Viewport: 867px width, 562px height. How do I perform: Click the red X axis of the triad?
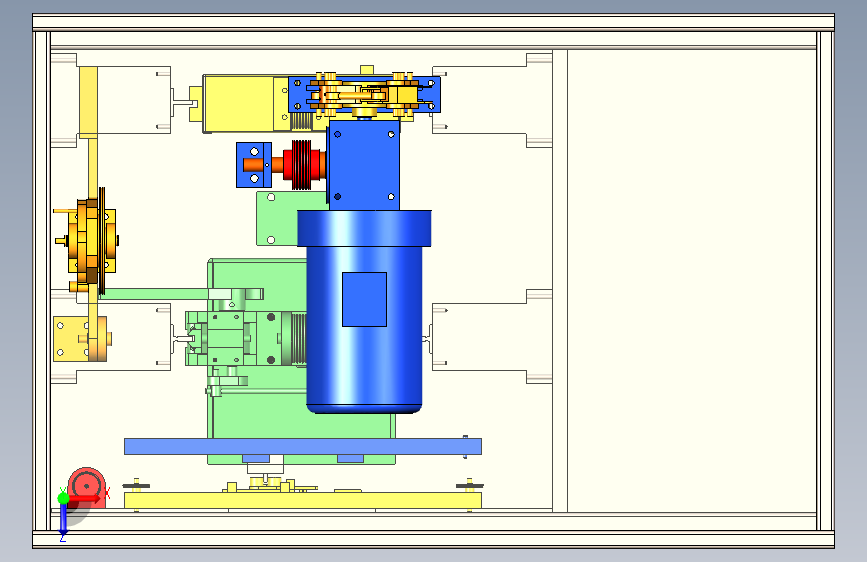point(84,498)
